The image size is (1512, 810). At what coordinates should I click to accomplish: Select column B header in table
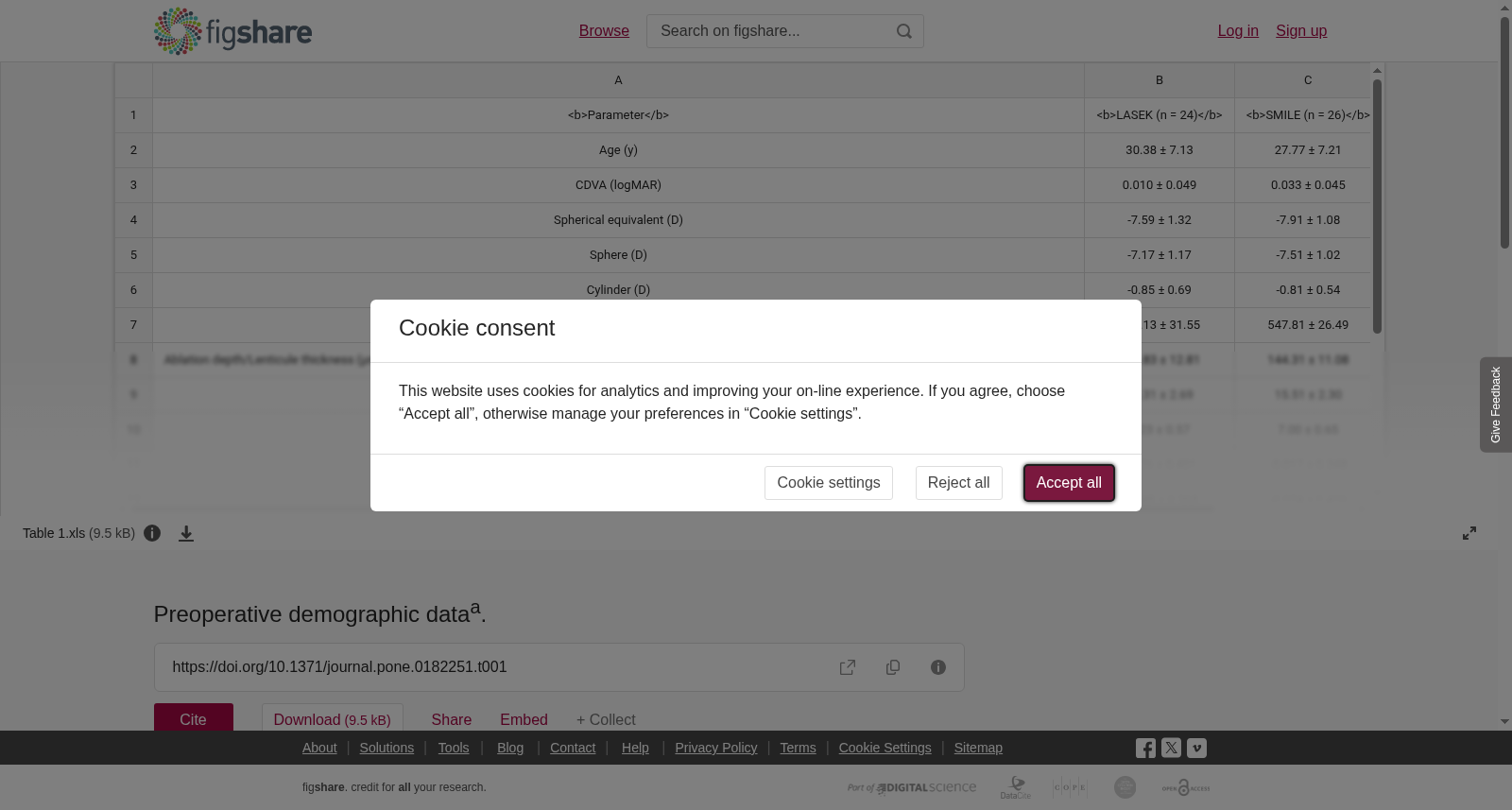[x=1160, y=80]
